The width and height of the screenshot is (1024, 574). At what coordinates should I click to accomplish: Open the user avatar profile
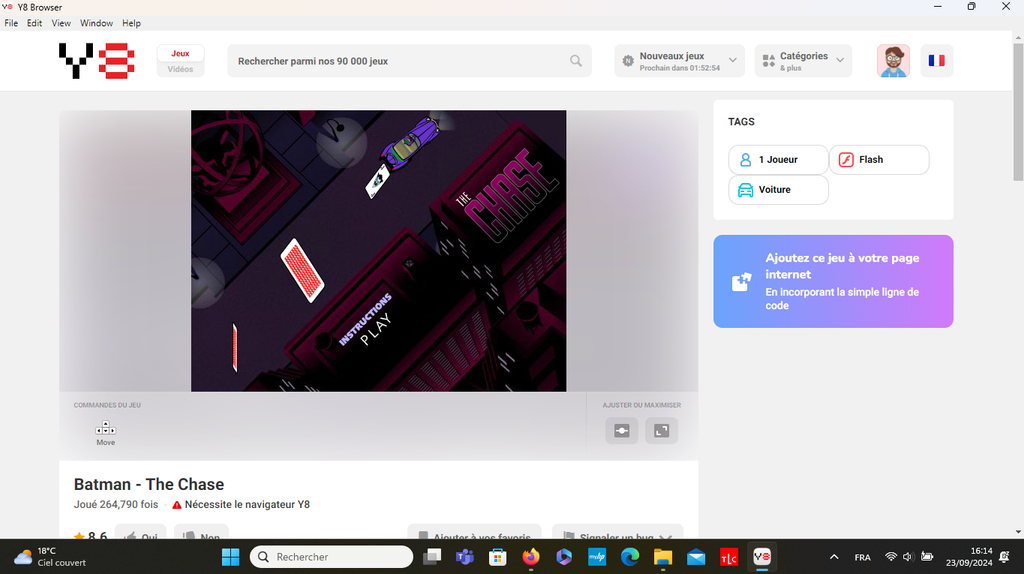coord(893,61)
